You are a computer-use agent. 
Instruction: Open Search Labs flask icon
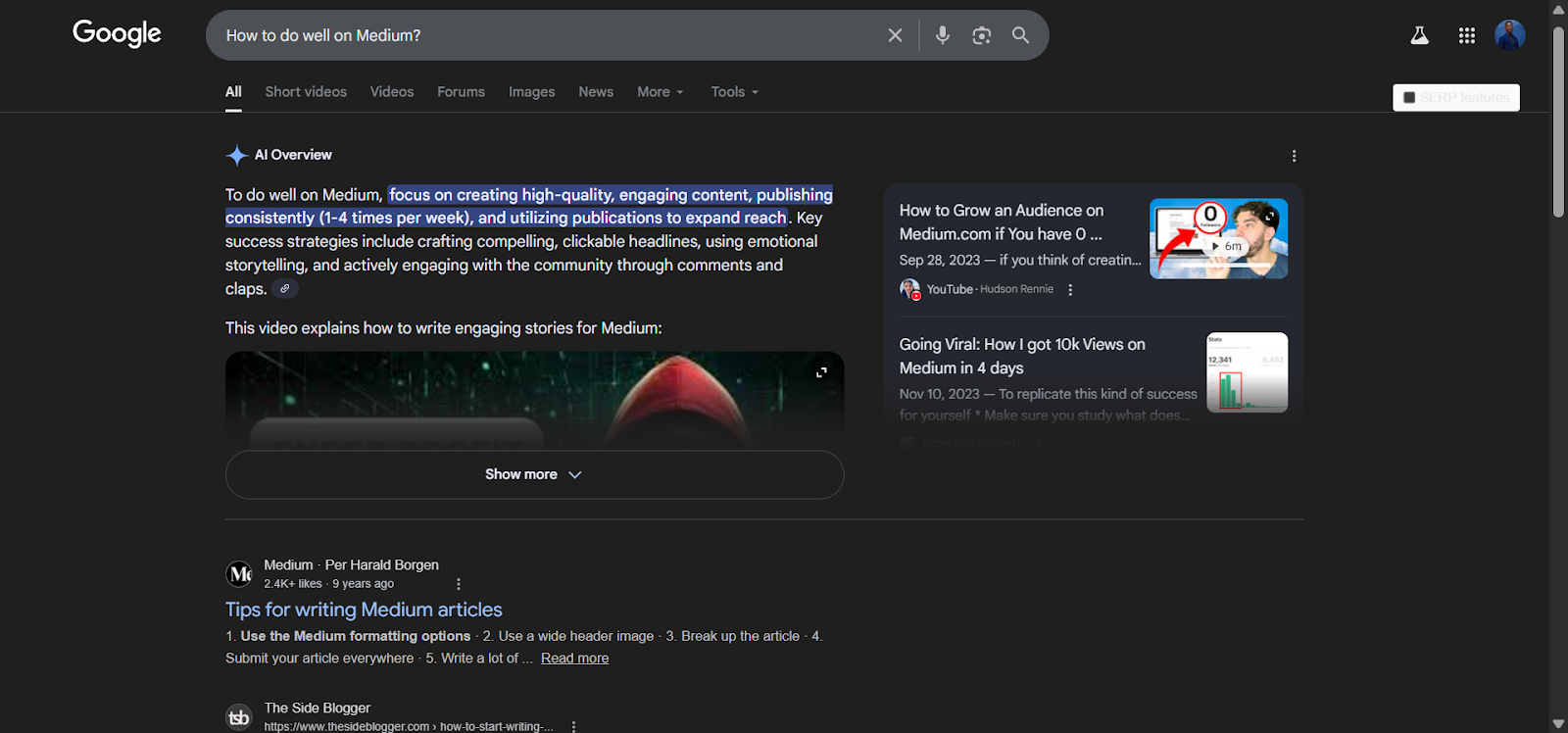click(x=1419, y=35)
